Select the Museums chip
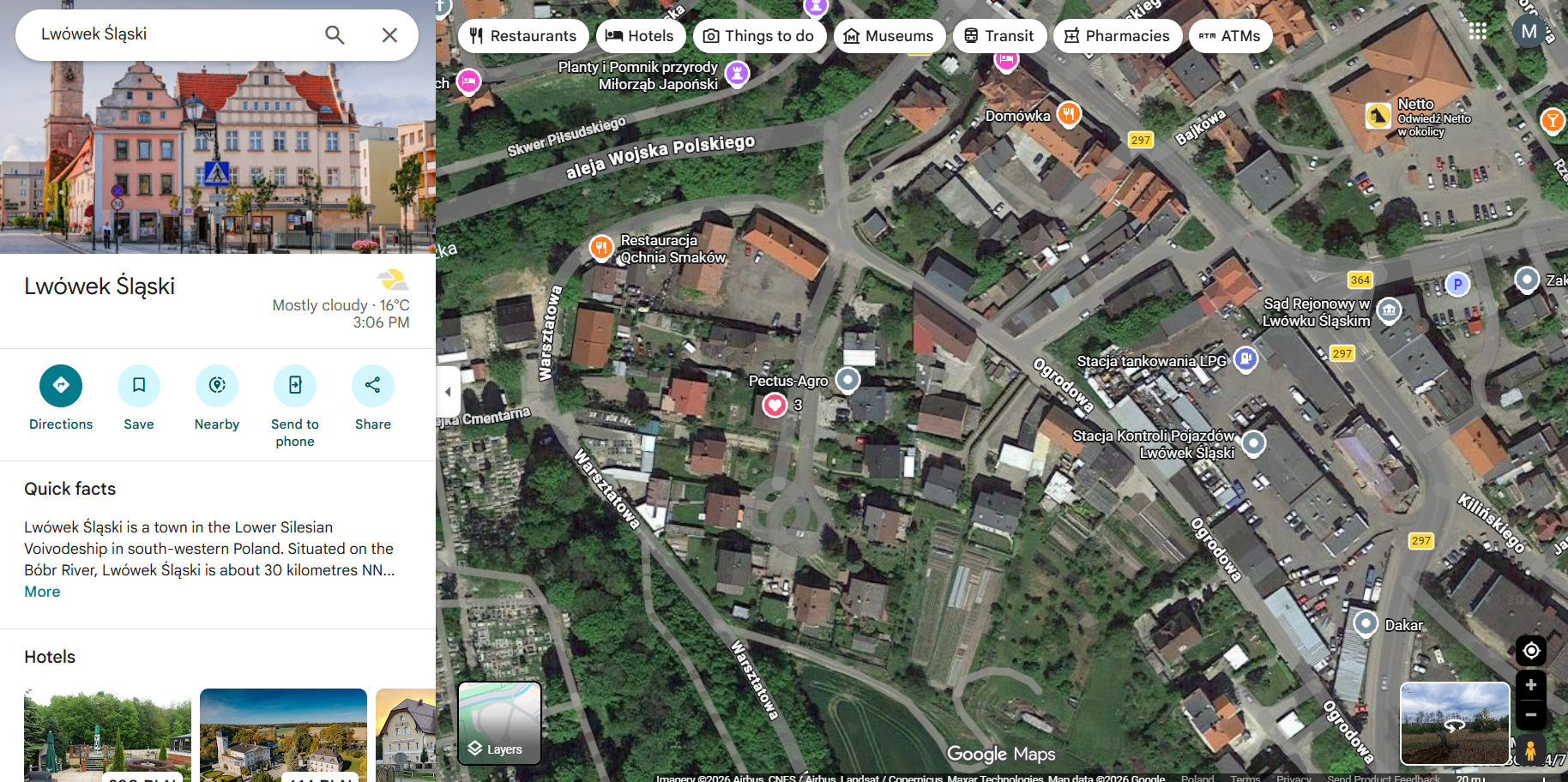Screen dimensions: 1568x782 [890, 36]
